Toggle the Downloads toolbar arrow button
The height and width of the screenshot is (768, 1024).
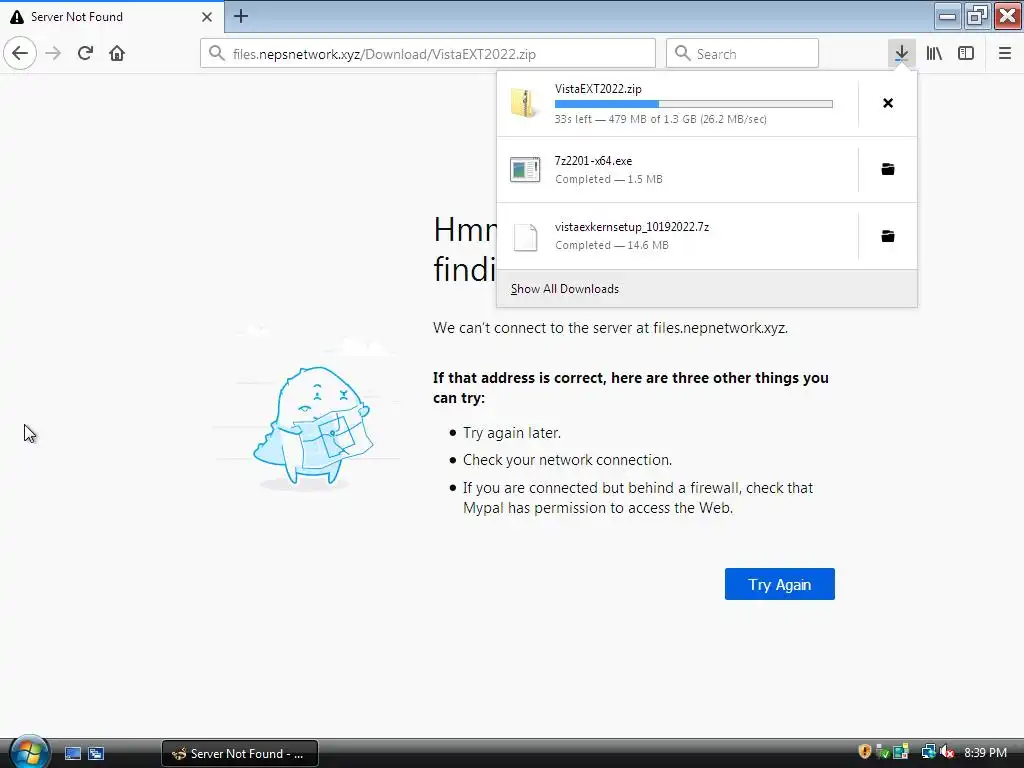pos(901,53)
